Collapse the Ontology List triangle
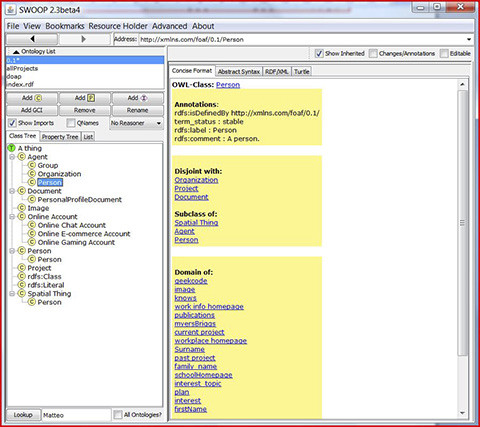Image resolution: width=480 pixels, height=427 pixels. tap(16, 52)
